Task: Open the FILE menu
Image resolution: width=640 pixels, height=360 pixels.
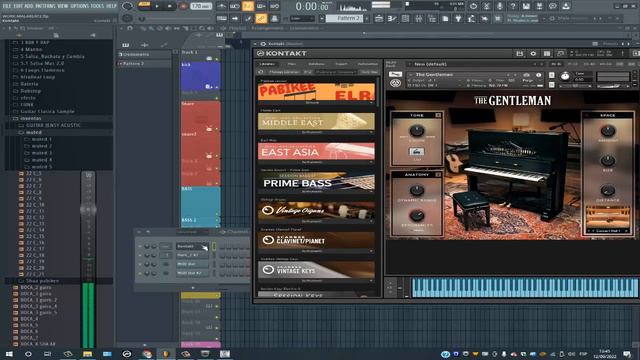Action: tap(7, 6)
